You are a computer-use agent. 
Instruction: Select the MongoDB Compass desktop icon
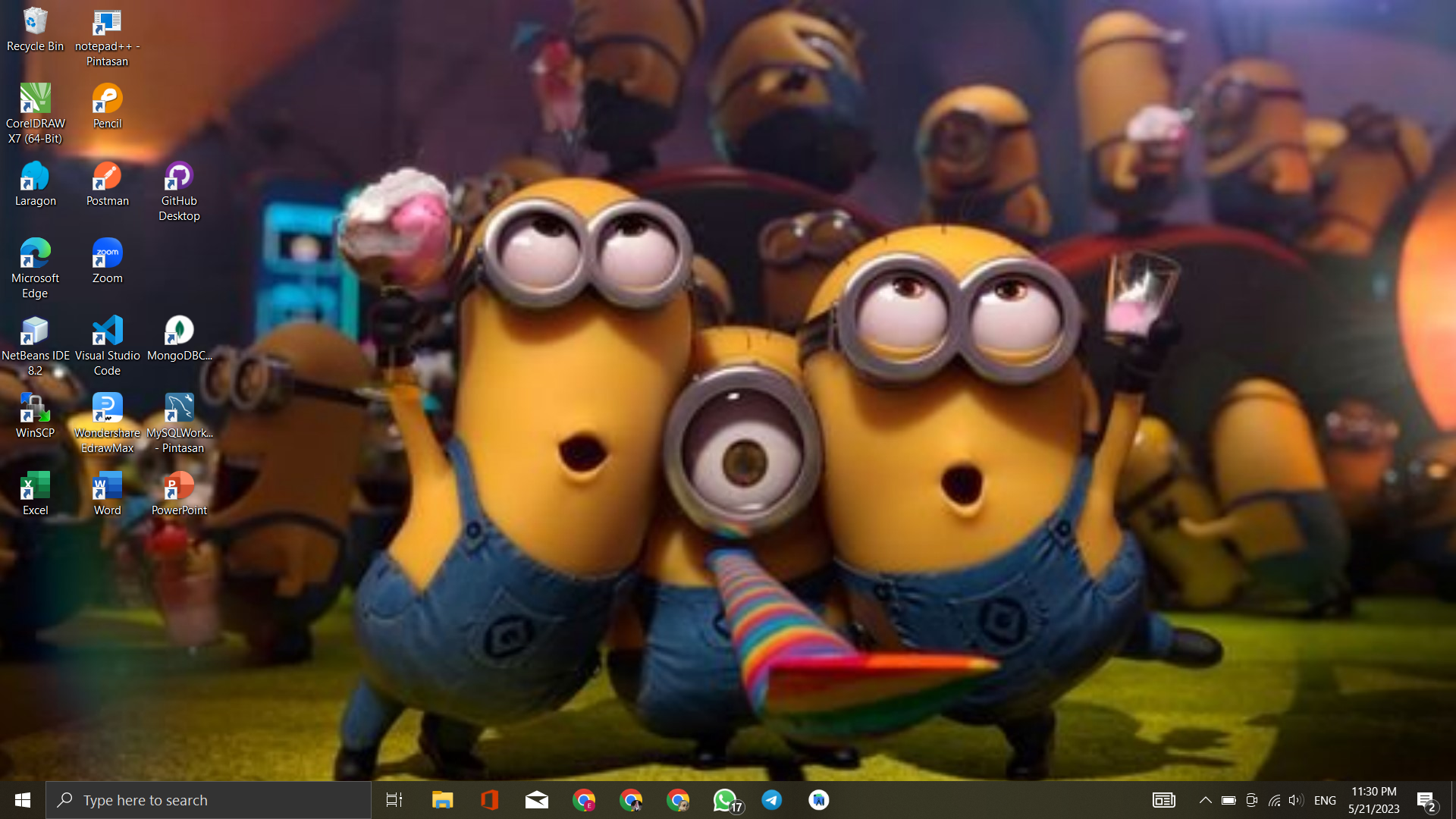pyautogui.click(x=179, y=338)
